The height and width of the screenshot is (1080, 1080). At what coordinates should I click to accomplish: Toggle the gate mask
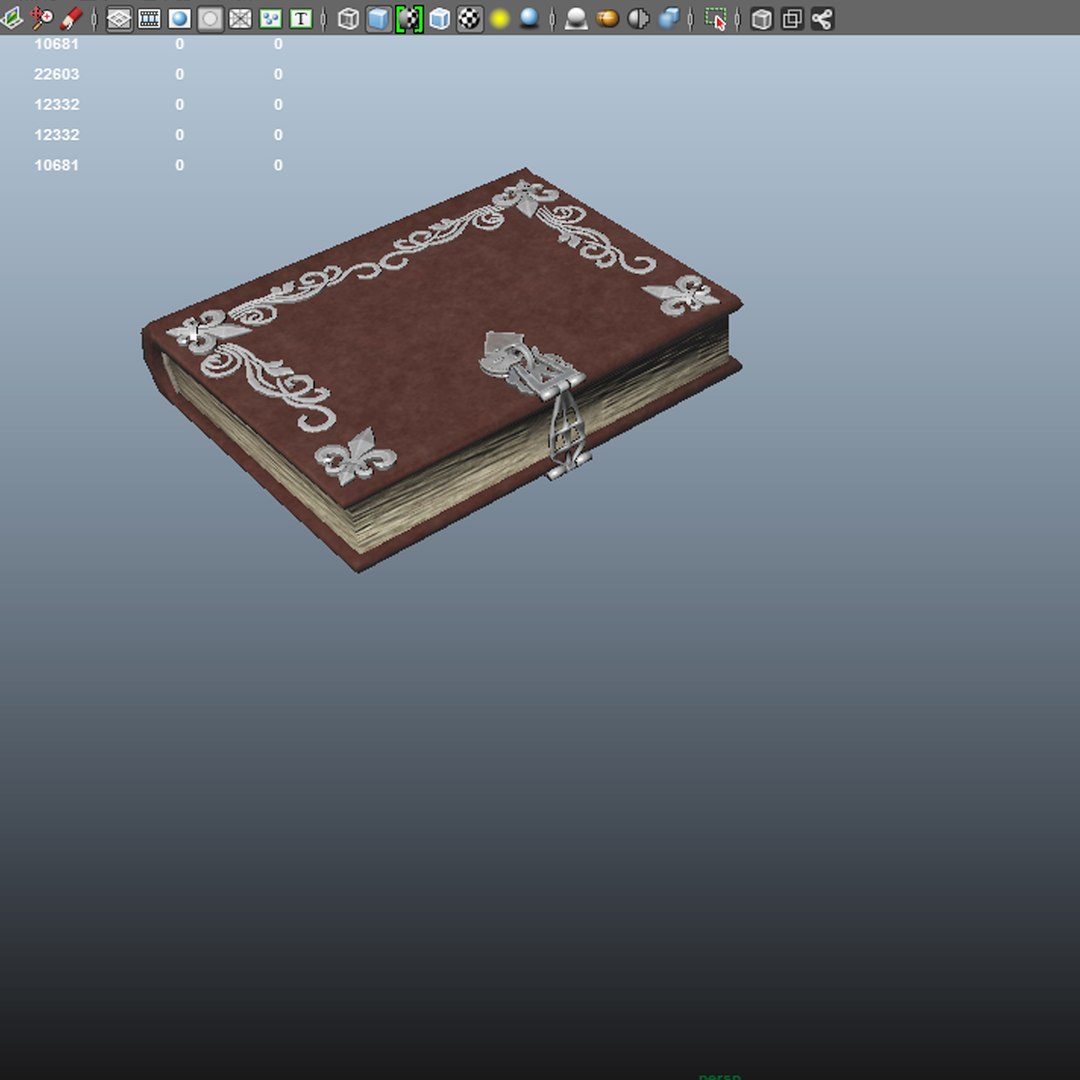point(210,19)
